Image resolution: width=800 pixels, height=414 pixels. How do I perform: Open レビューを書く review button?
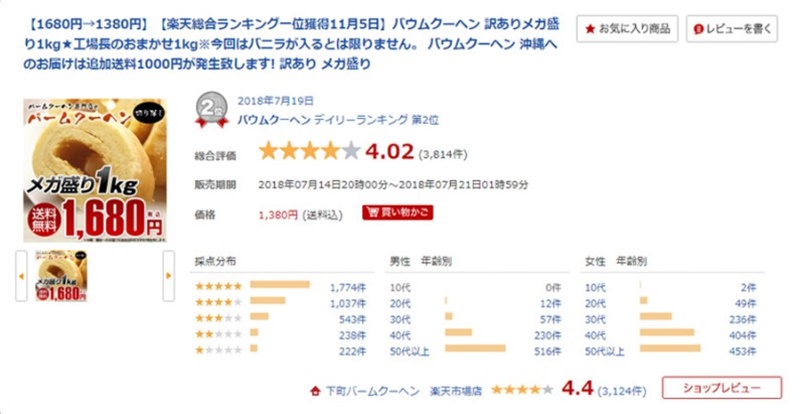coord(732,29)
